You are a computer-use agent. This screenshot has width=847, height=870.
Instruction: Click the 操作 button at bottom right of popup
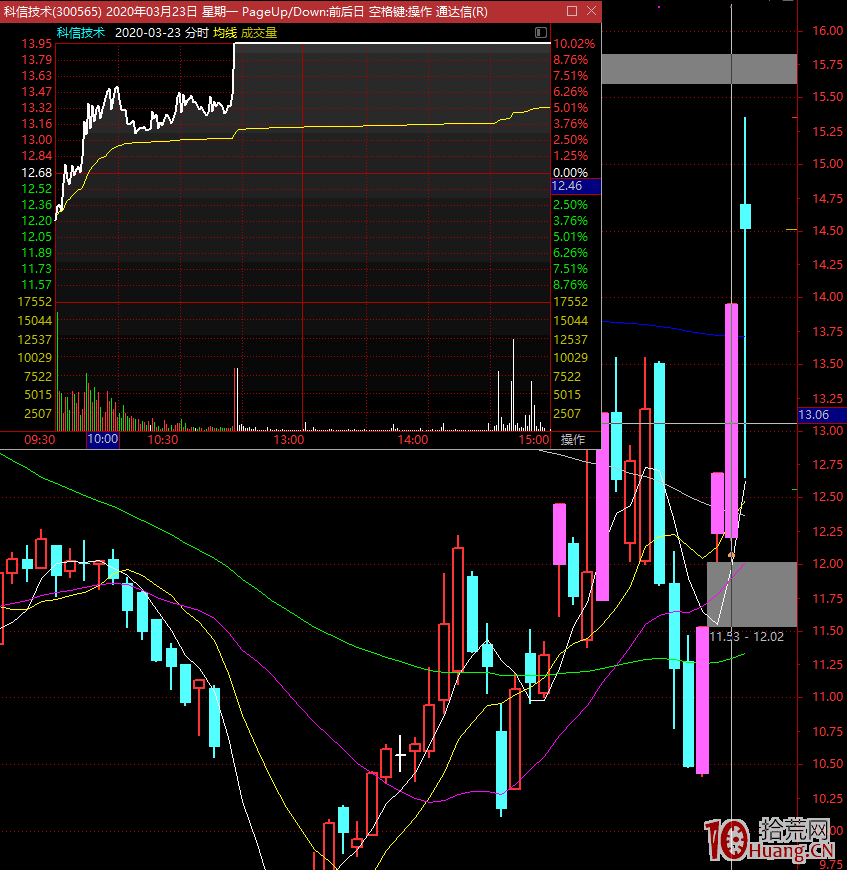coord(573,439)
